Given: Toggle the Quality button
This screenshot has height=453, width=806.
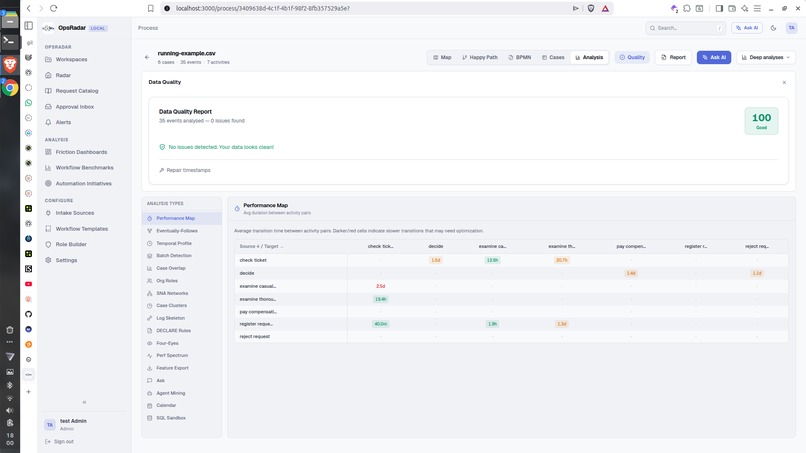Looking at the screenshot, I should 632,57.
